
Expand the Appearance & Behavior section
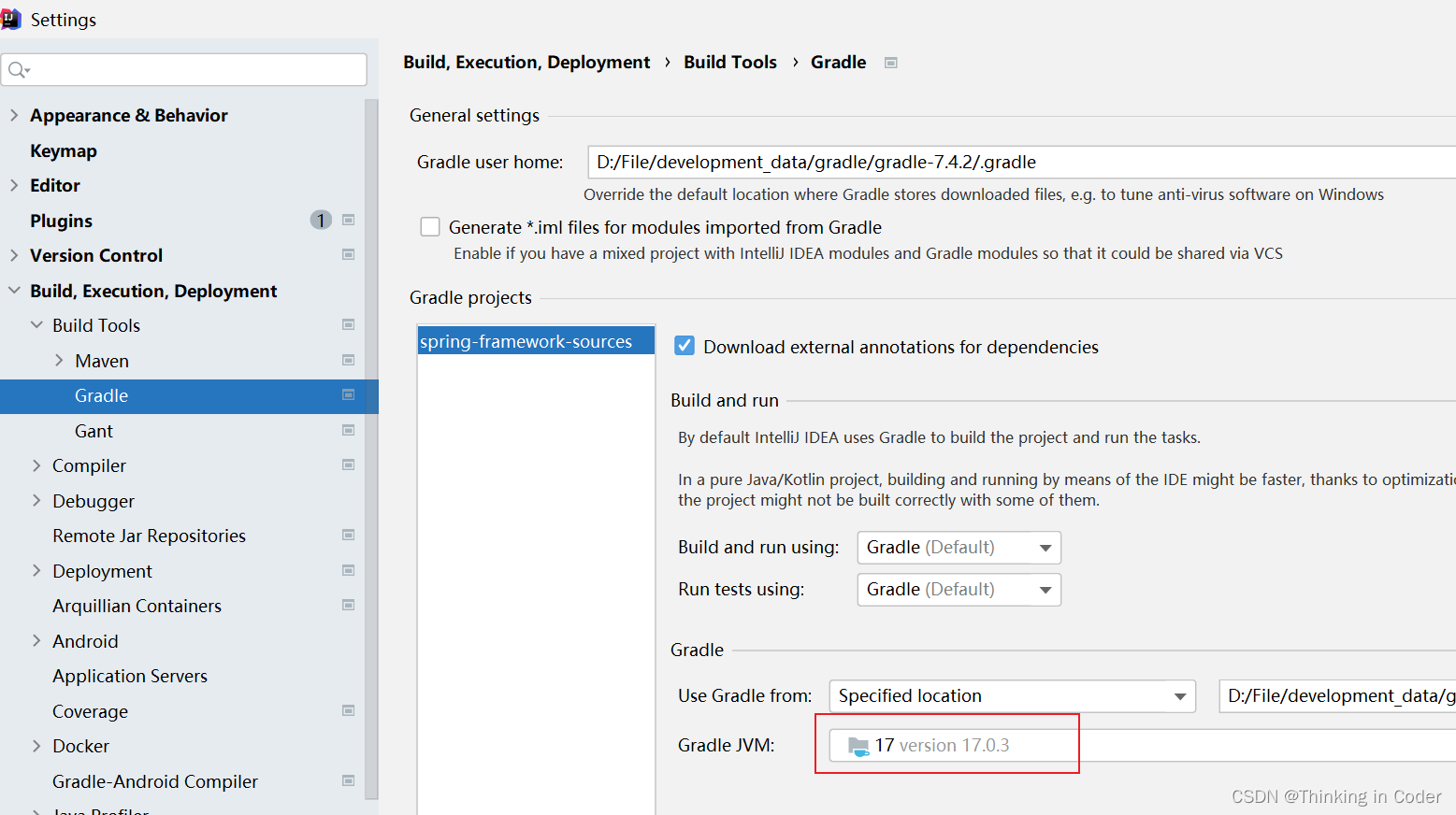point(14,115)
